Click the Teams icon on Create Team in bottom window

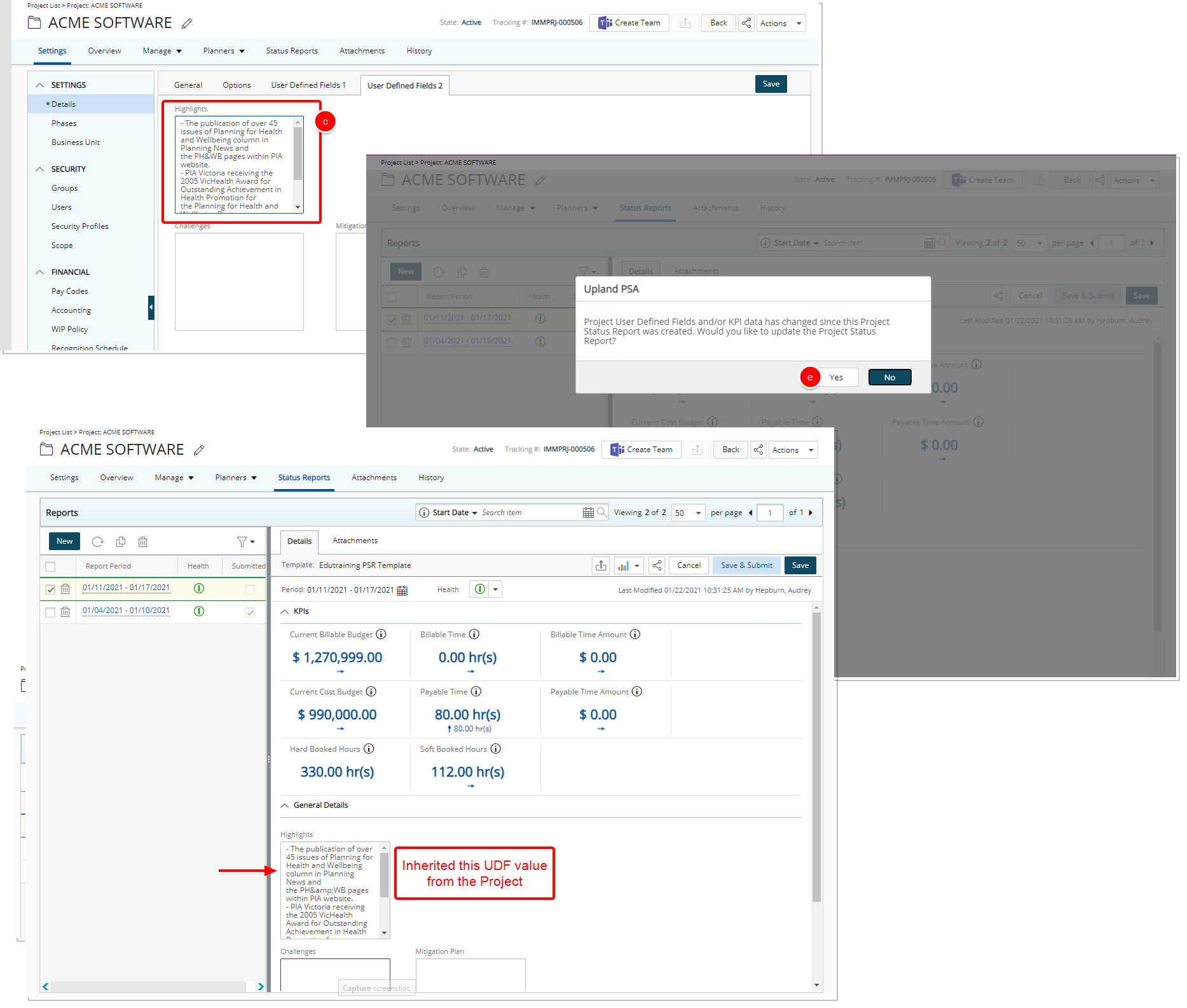(x=617, y=450)
